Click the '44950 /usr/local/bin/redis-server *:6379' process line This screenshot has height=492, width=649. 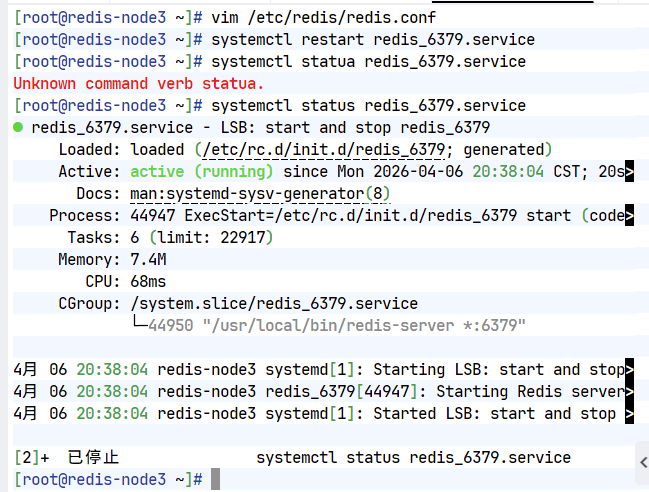(337, 325)
